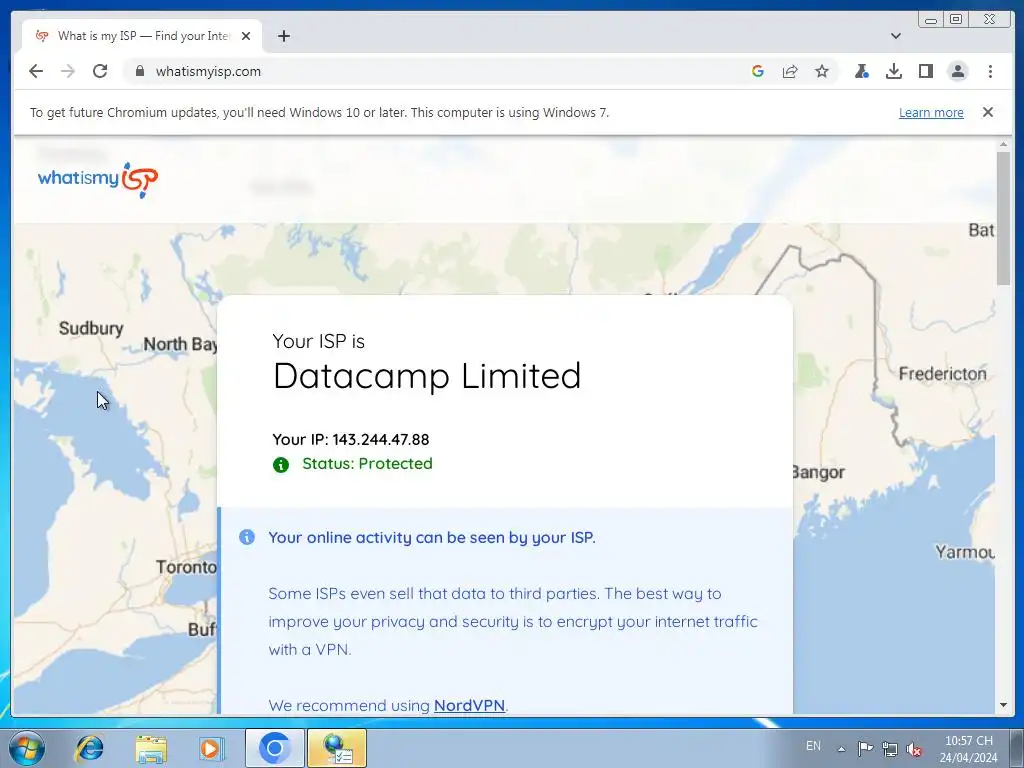View site security lock info
This screenshot has width=1024, height=768.
(x=139, y=71)
